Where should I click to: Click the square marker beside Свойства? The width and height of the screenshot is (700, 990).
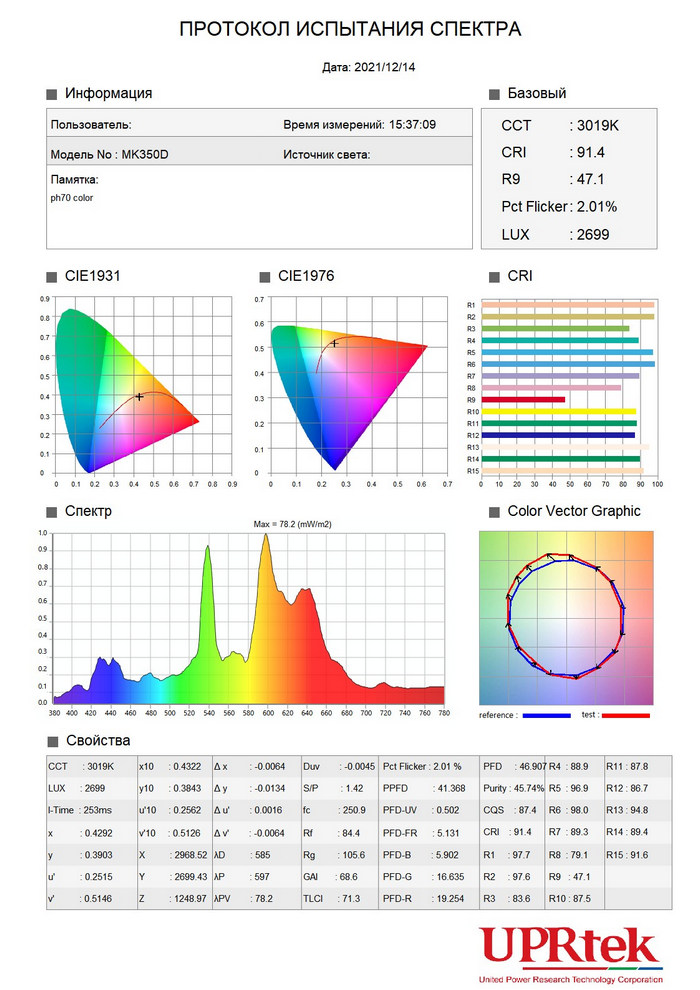point(53,742)
